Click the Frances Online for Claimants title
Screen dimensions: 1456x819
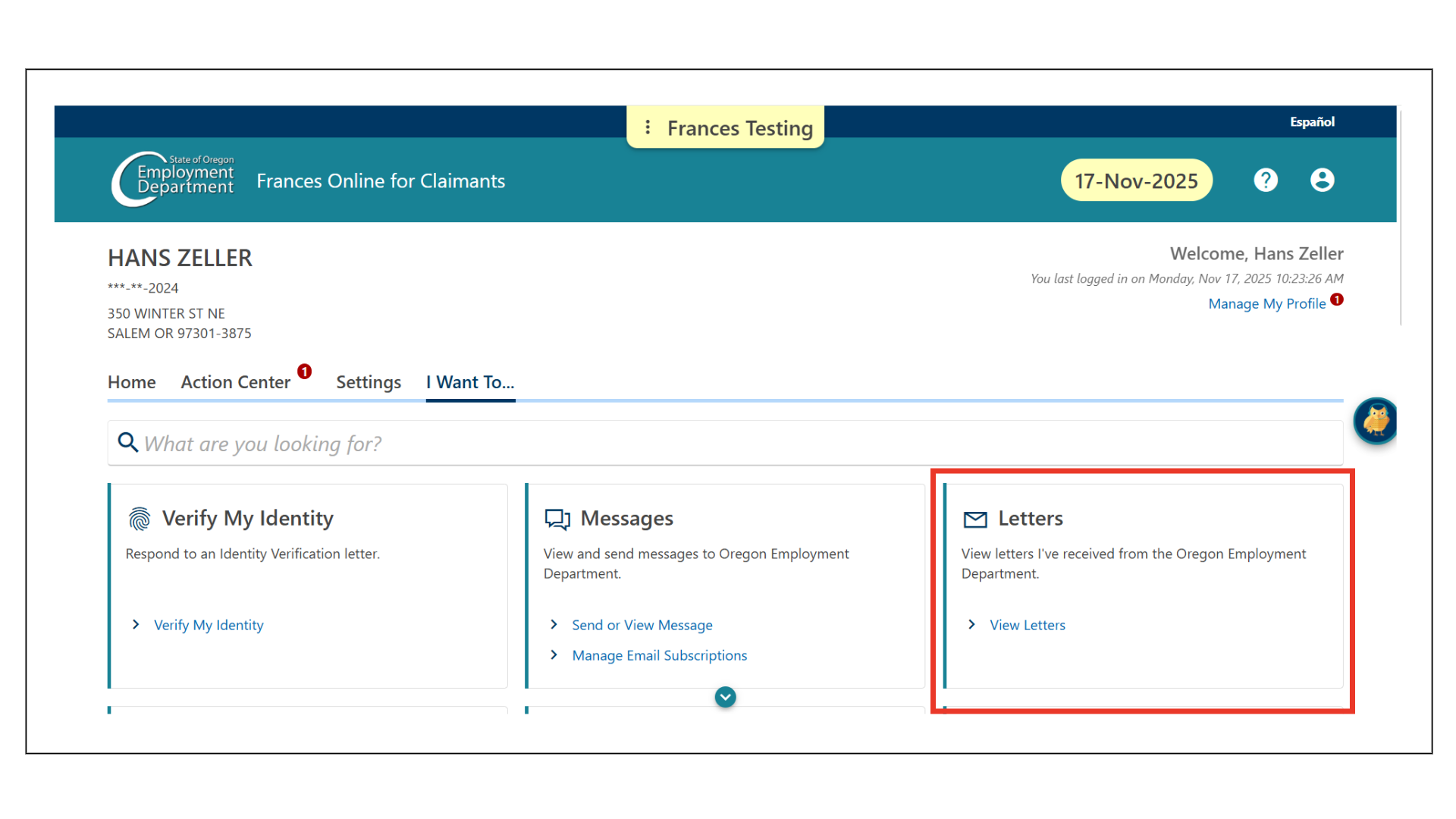click(x=381, y=181)
